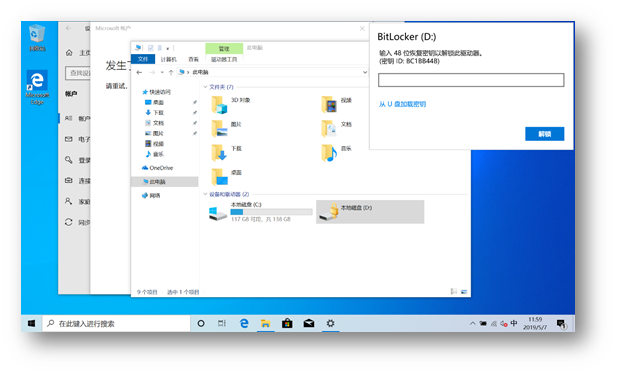Open the Microsoft Store icon in the taskbar
Image resolution: width=617 pixels, height=374 pixels.
click(x=287, y=323)
